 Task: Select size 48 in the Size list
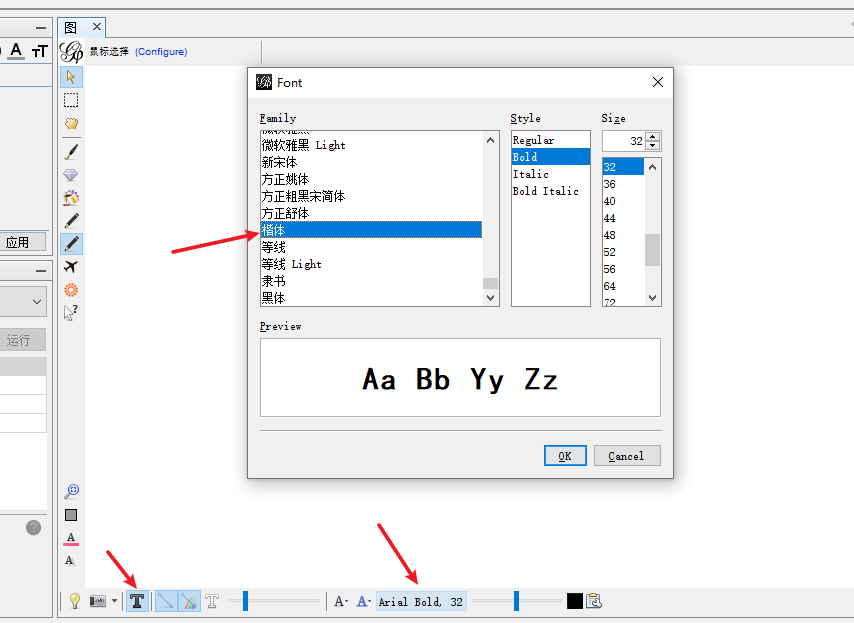[624, 235]
